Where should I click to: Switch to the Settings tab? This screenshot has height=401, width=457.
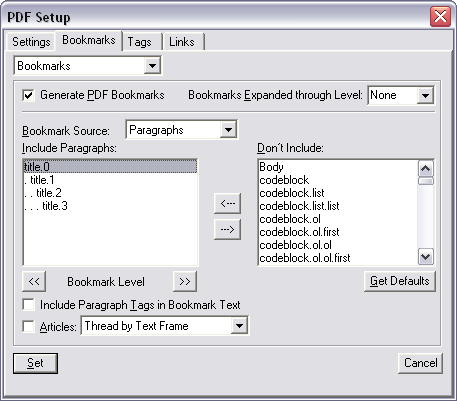point(31,42)
